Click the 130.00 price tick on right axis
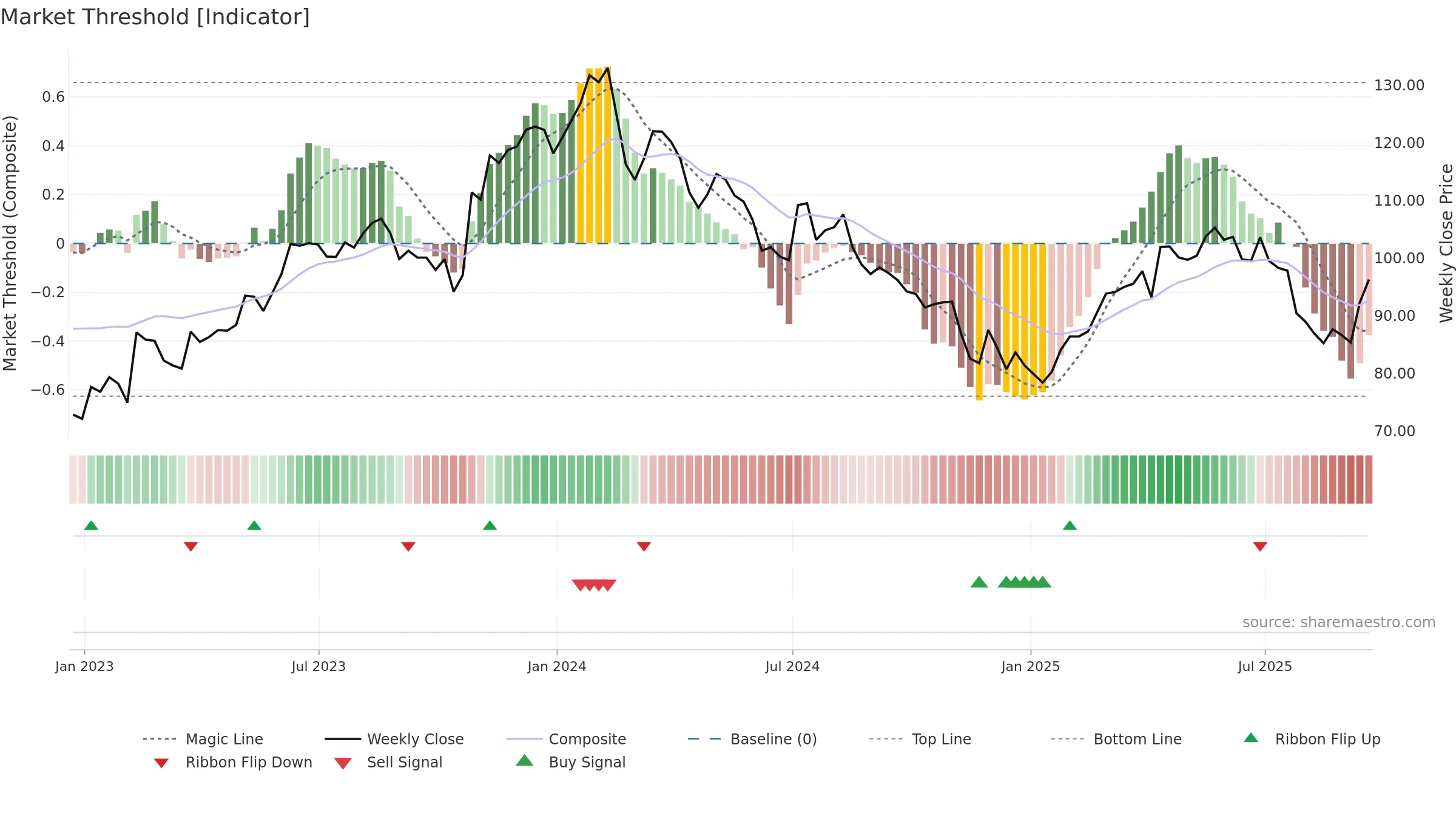This screenshot has width=1456, height=819. [1399, 86]
